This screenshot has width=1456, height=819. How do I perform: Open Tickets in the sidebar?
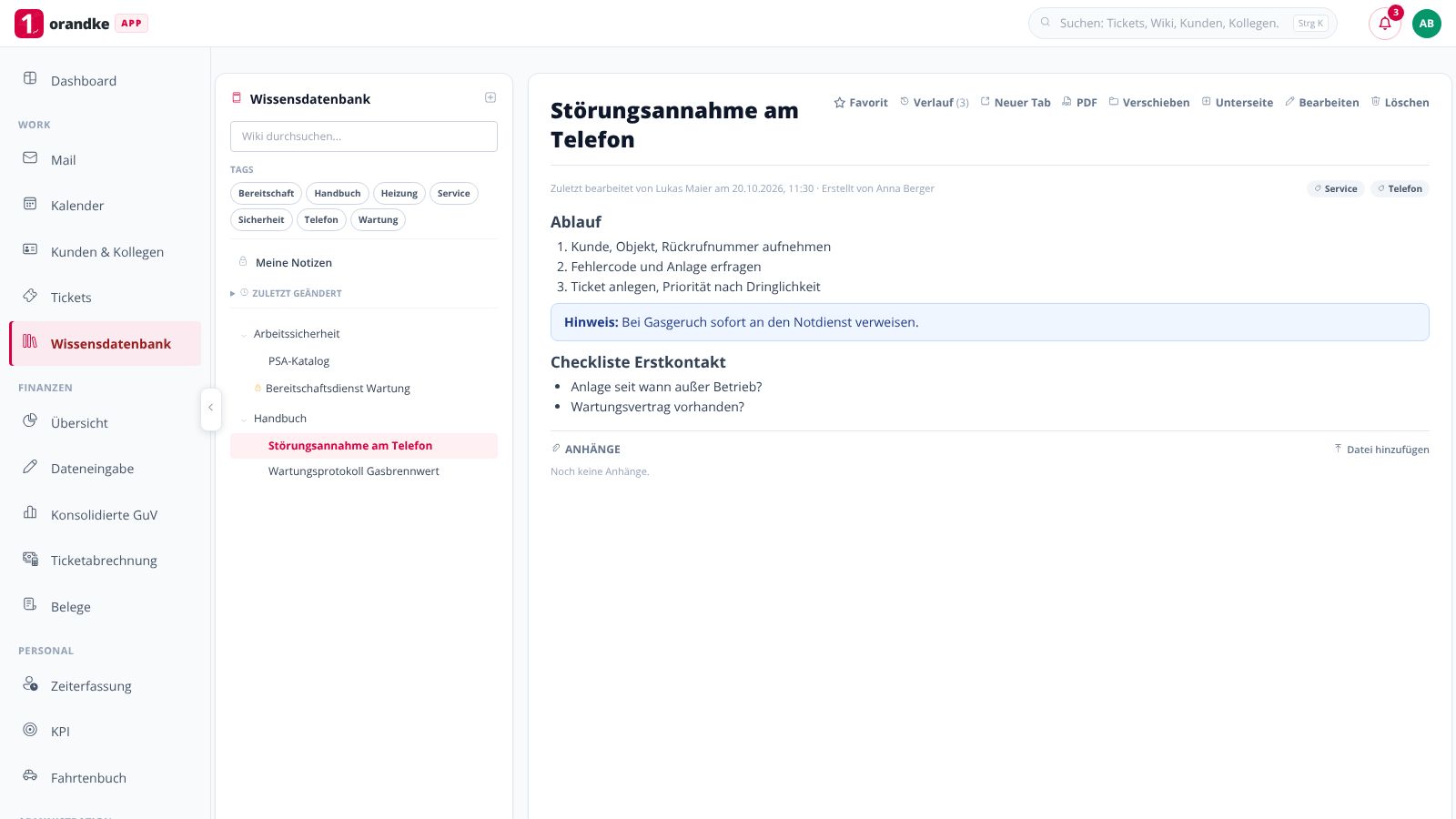point(105,298)
